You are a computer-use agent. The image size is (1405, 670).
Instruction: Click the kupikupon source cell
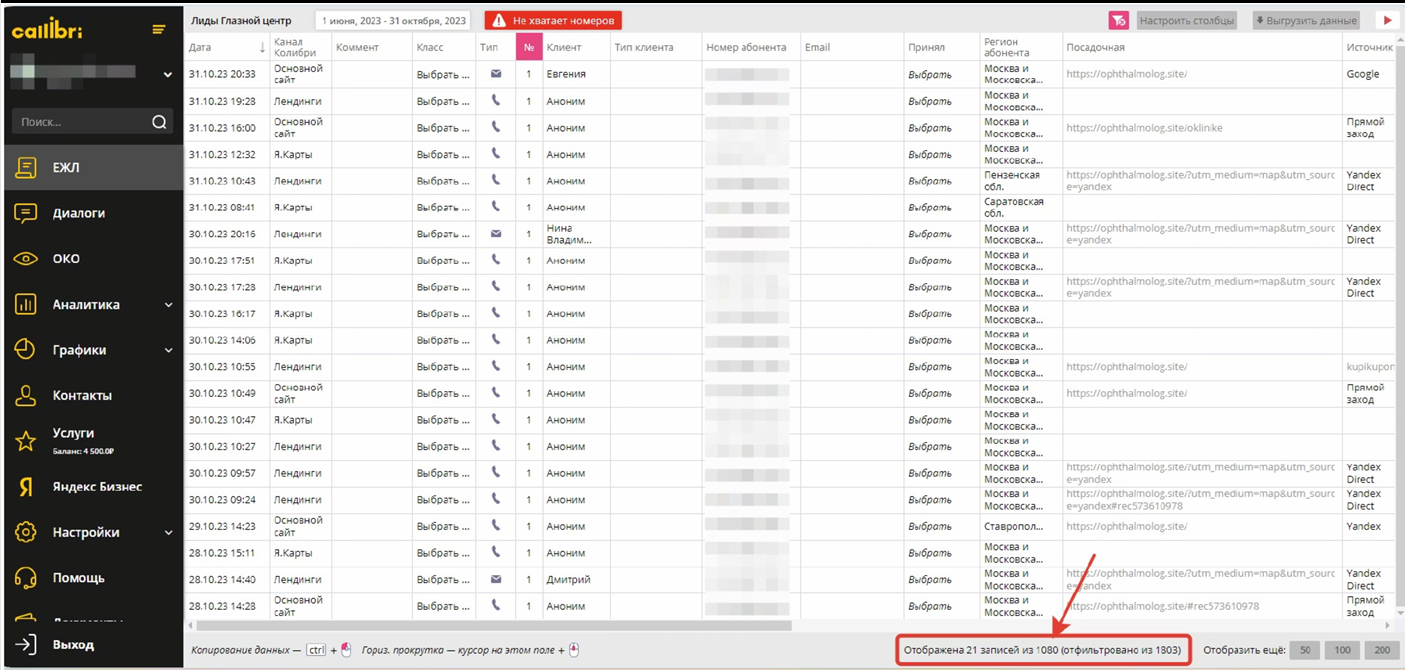pos(1370,367)
